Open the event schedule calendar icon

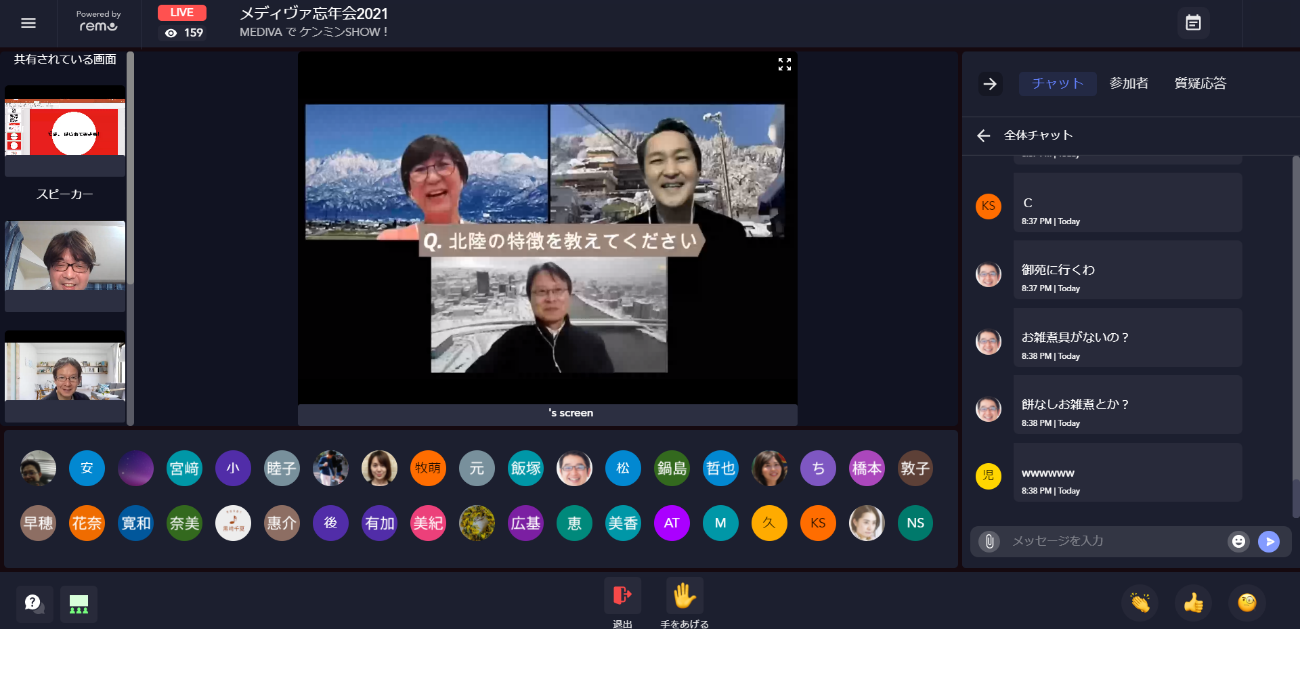[1193, 23]
